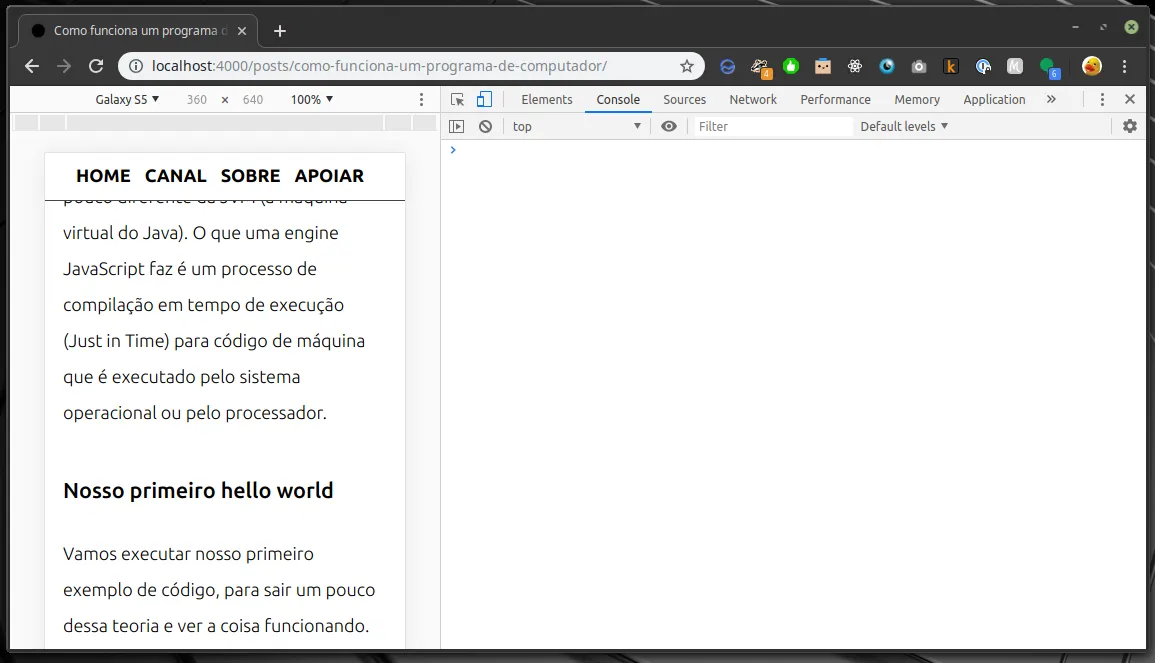Screen dimensions: 1155x663
Task: Clear the console messages
Action: tap(484, 126)
